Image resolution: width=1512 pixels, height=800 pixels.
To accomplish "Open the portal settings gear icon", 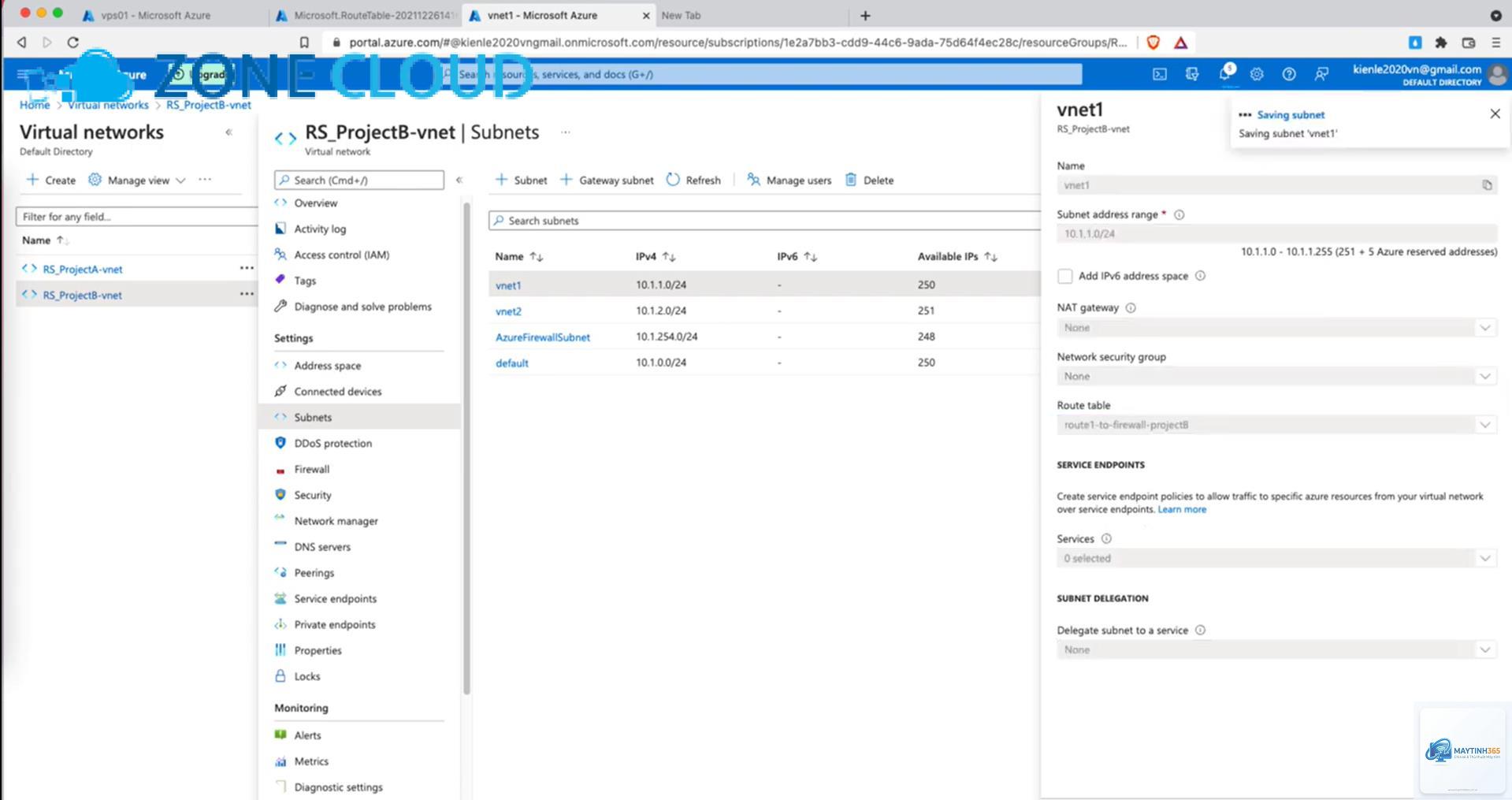I will pyautogui.click(x=1257, y=74).
